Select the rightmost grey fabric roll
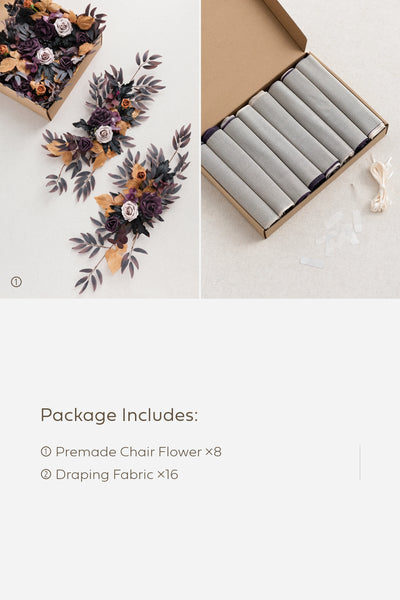 coord(341,94)
